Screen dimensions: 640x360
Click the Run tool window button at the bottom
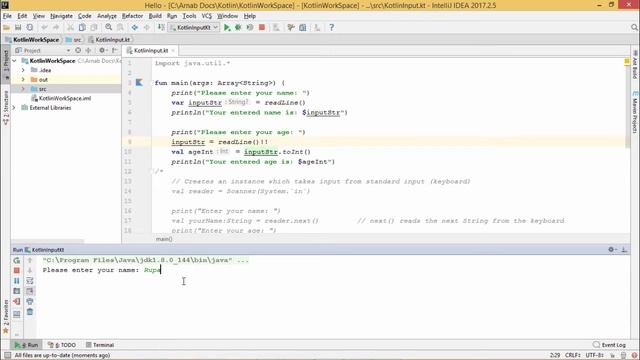point(26,345)
